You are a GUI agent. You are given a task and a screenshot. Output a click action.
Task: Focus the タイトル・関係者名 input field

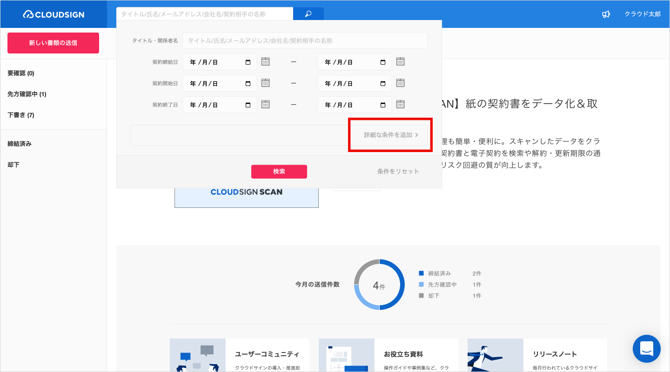point(305,41)
